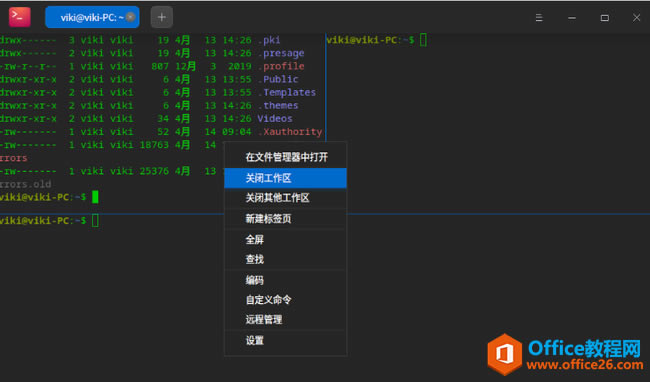
Task: Click the .themes directory name
Action: 278,106
